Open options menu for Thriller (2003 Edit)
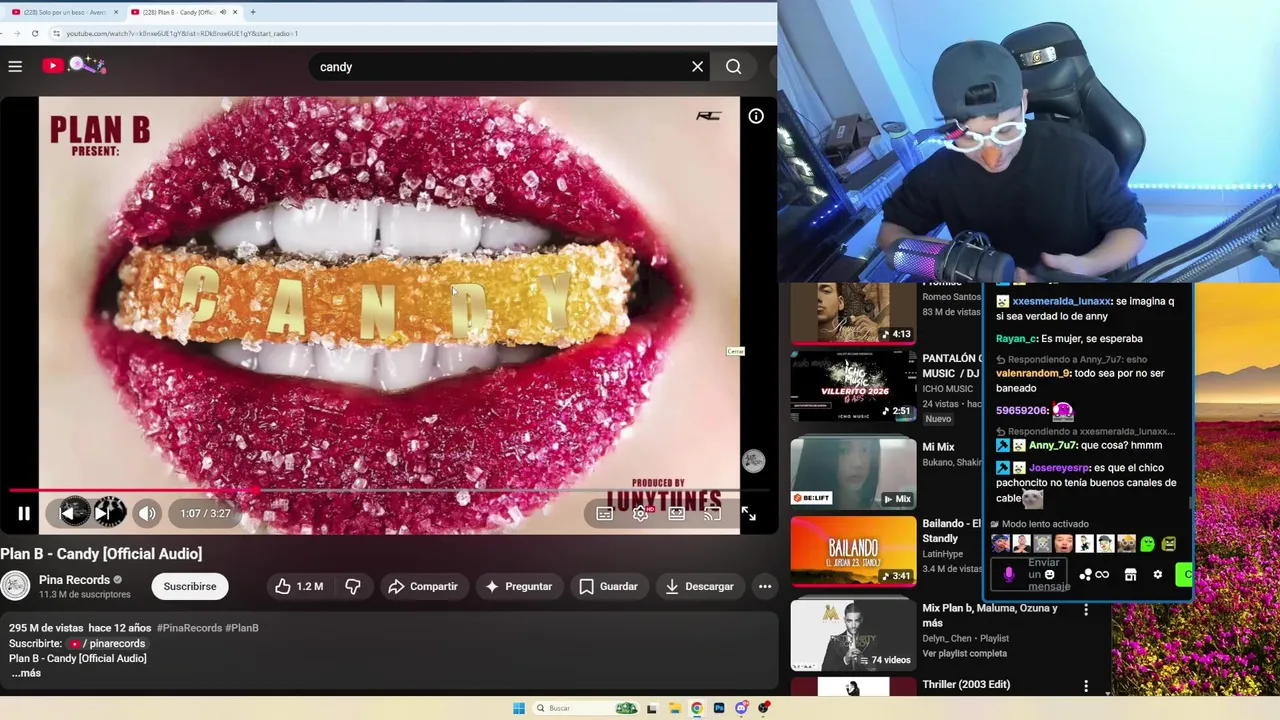 [1085, 687]
